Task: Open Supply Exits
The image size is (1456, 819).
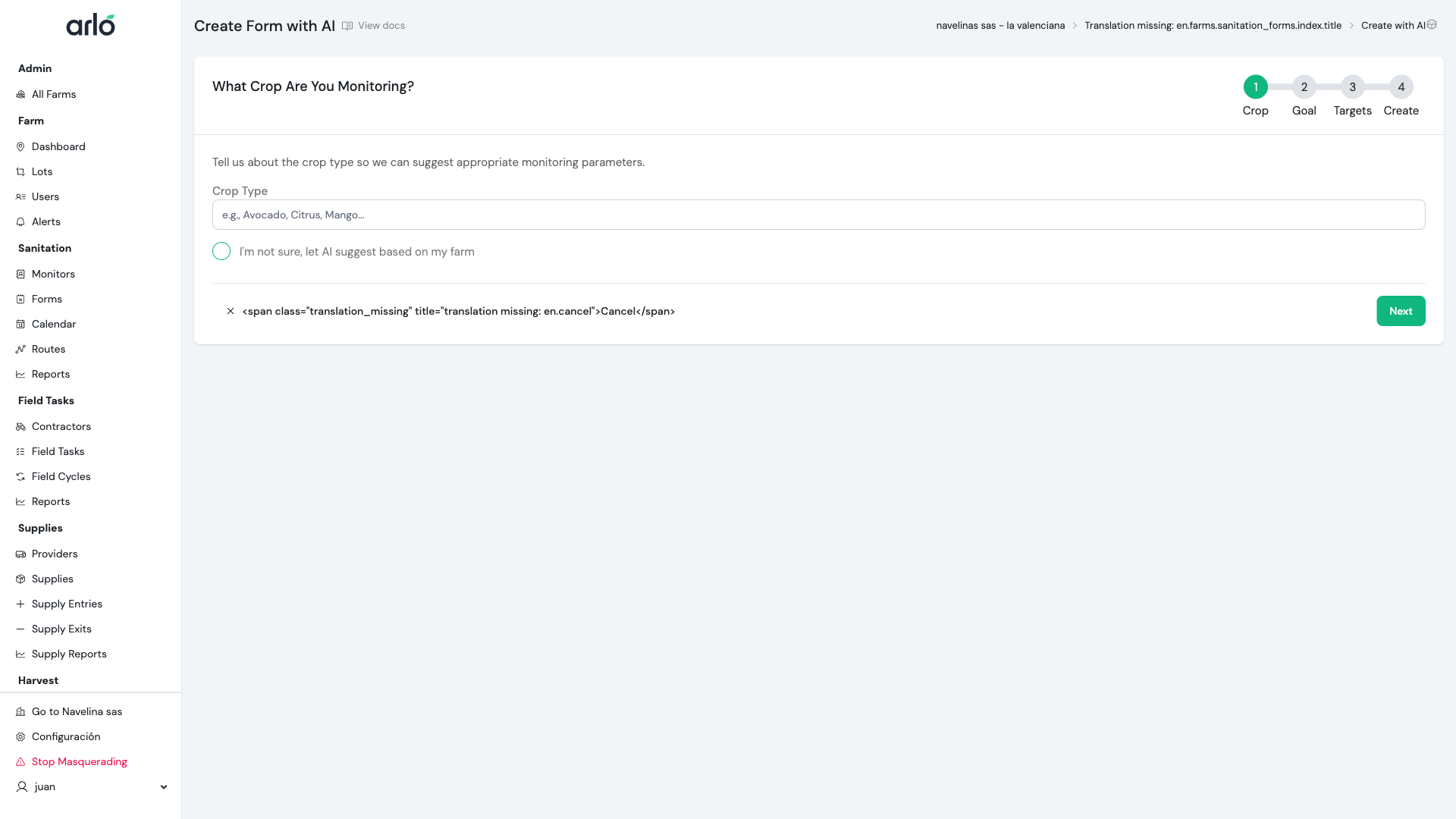Action: click(x=61, y=629)
